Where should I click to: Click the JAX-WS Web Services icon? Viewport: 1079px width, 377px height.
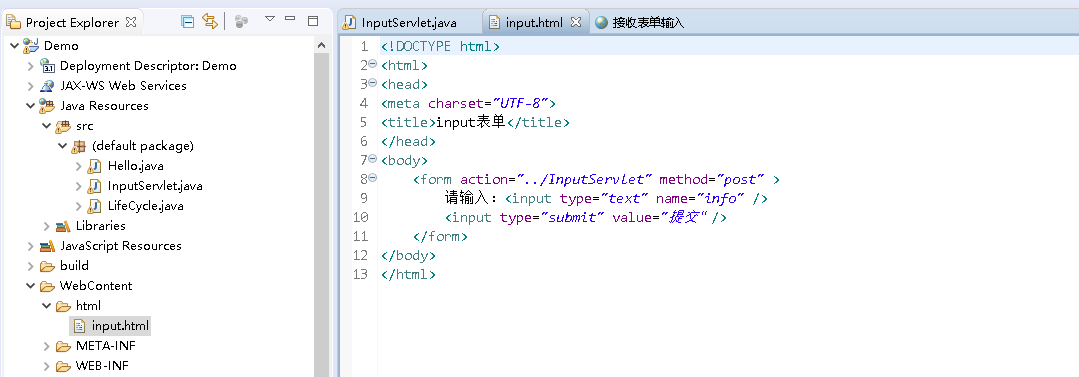click(47, 86)
